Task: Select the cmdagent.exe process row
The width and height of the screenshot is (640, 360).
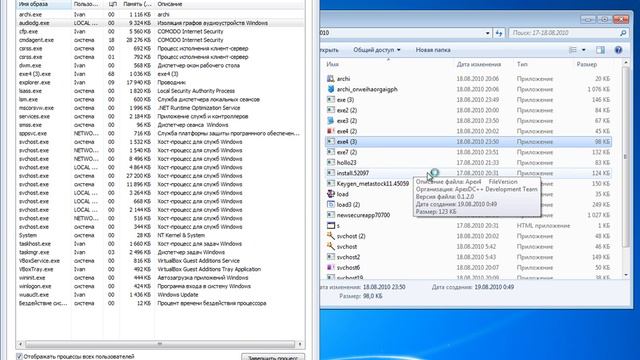Action: pyautogui.click(x=160, y=40)
